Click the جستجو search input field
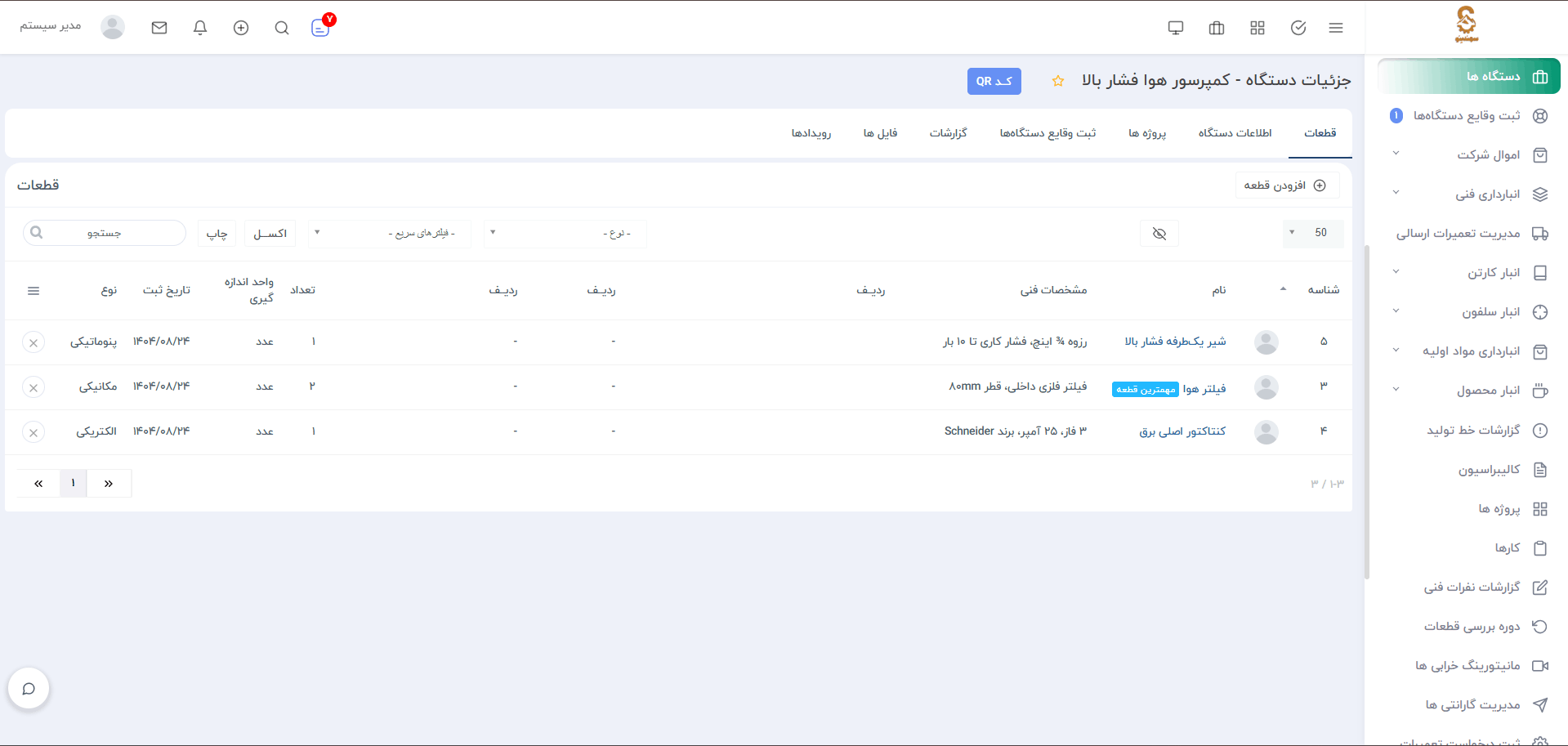The width and height of the screenshot is (1568, 746). [x=105, y=233]
